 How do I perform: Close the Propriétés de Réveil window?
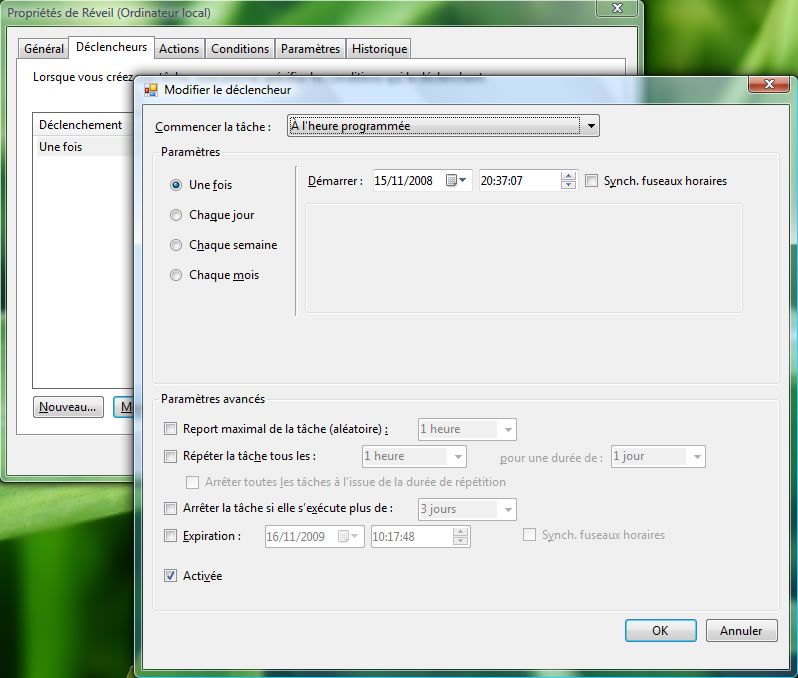click(617, 8)
